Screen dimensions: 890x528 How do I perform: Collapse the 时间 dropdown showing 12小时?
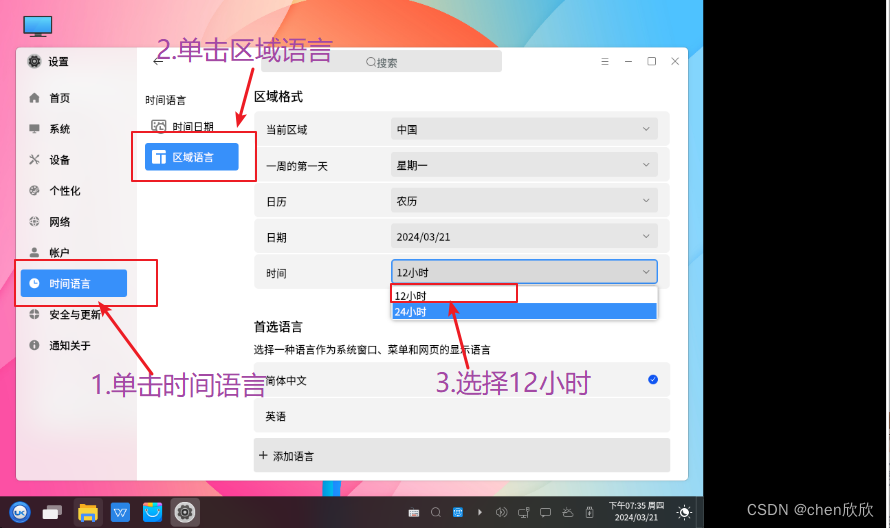tap(524, 272)
